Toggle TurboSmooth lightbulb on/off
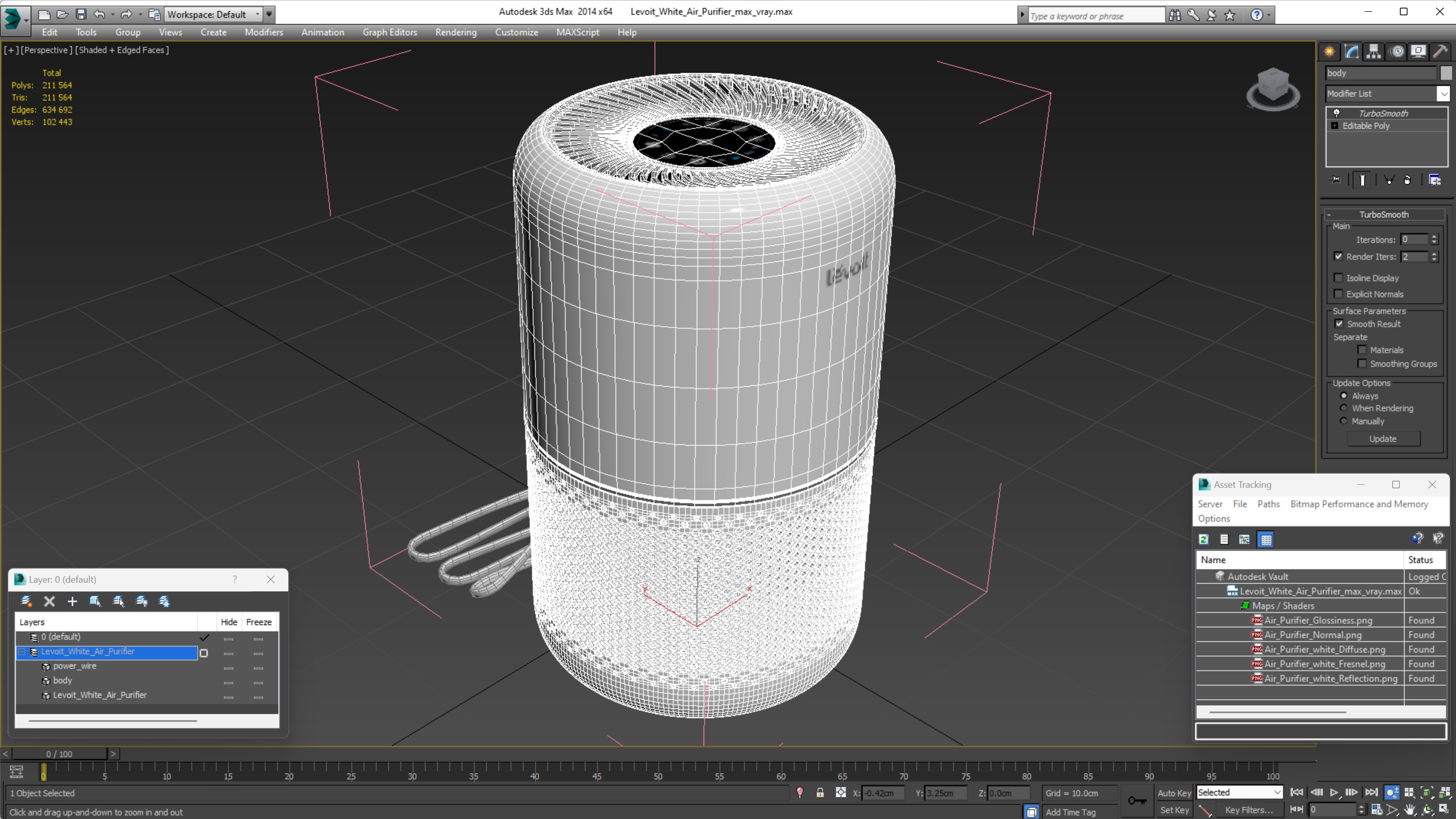This screenshot has height=819, width=1456. click(x=1336, y=113)
